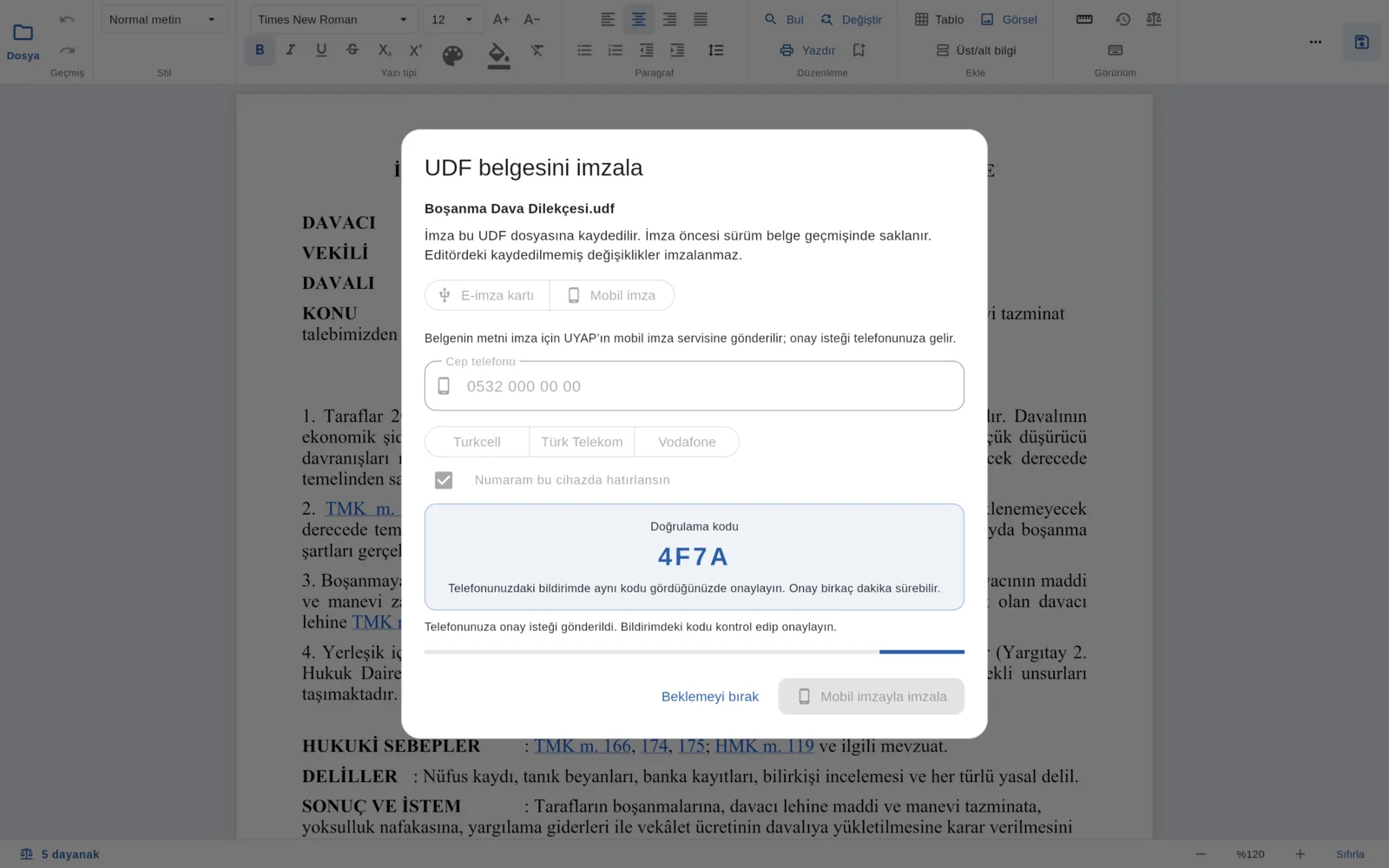Switch to the Mobil imza tab
Image resolution: width=1389 pixels, height=868 pixels.
[612, 295]
